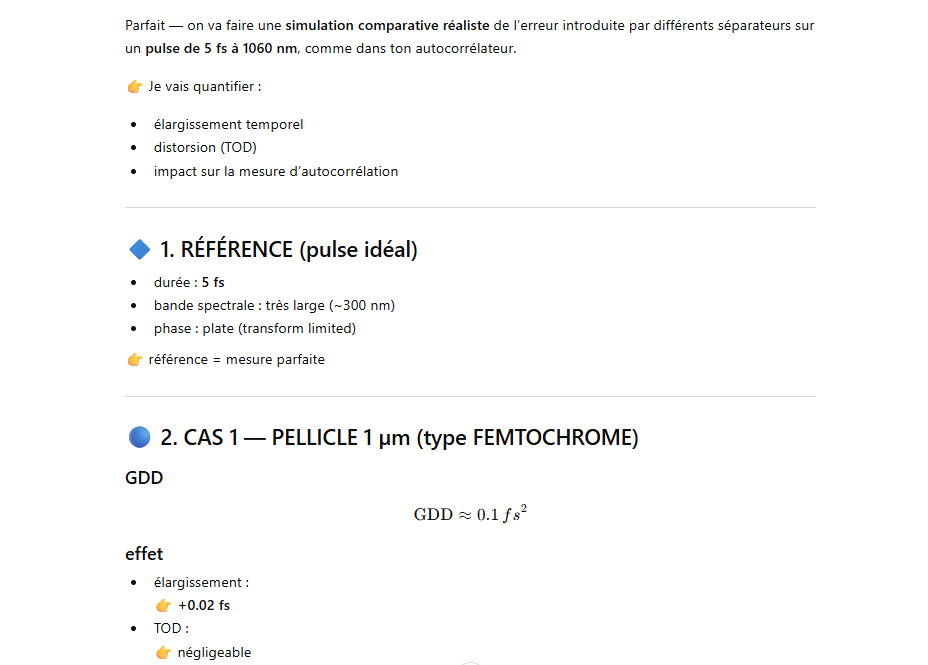The width and height of the screenshot is (928, 665).
Task: Click 'impact sur la mesure d'autocorrélation' bullet
Action: [x=276, y=172]
